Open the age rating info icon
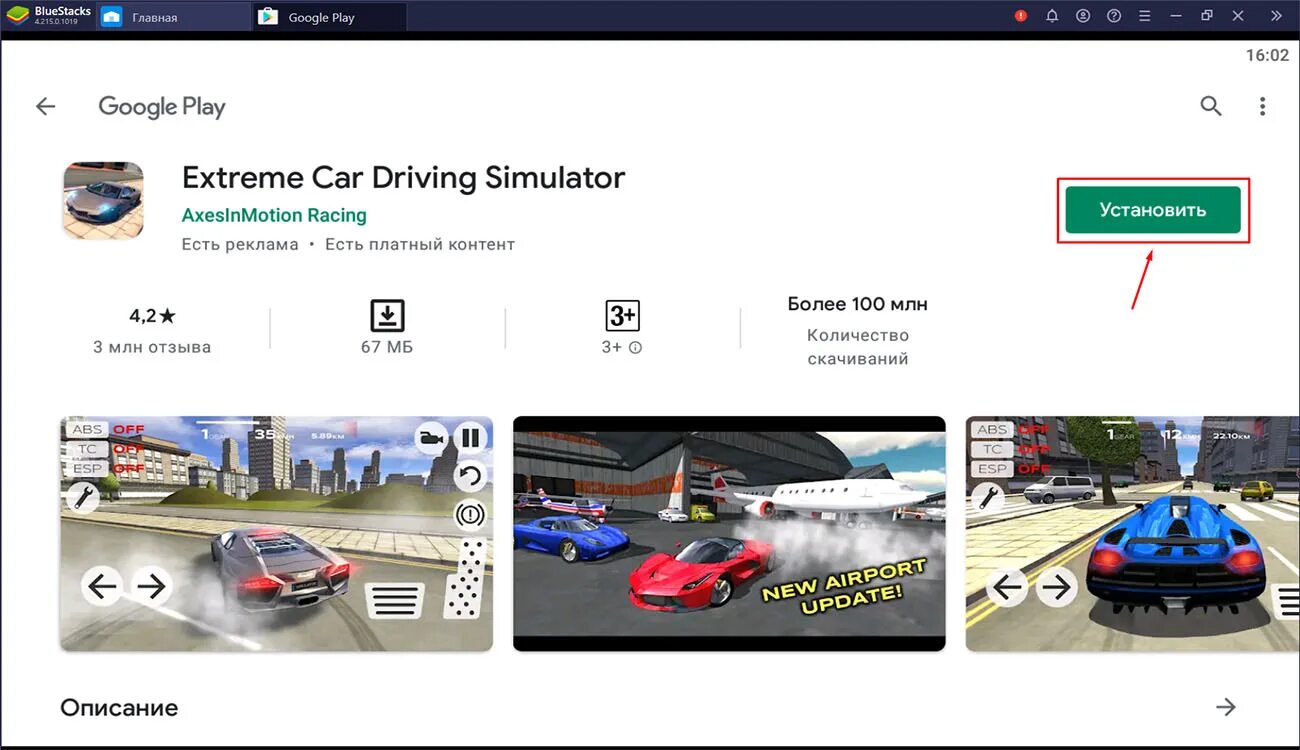The image size is (1300, 750). point(635,348)
